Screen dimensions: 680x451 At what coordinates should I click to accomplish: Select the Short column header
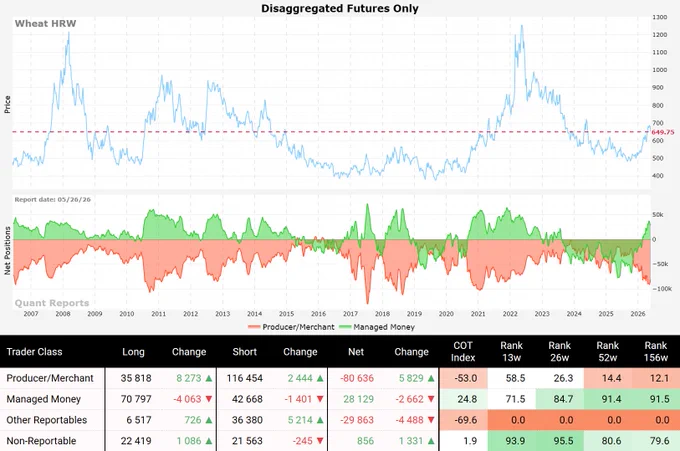point(245,352)
